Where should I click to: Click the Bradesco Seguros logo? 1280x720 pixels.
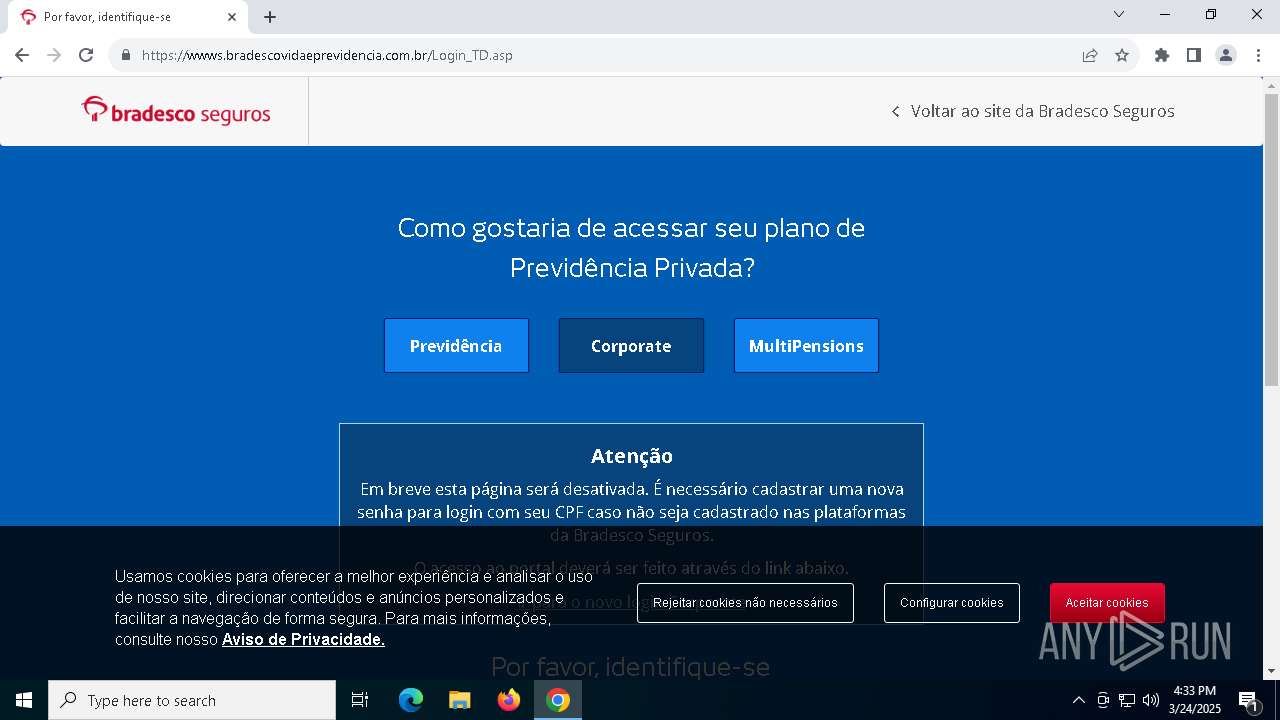tap(176, 112)
